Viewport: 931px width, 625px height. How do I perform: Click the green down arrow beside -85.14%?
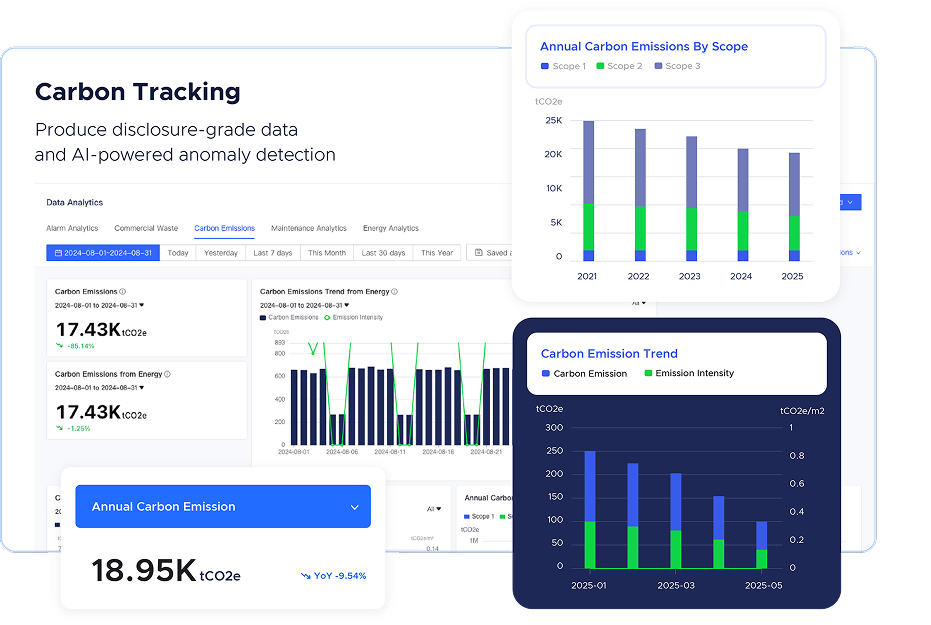(x=59, y=346)
